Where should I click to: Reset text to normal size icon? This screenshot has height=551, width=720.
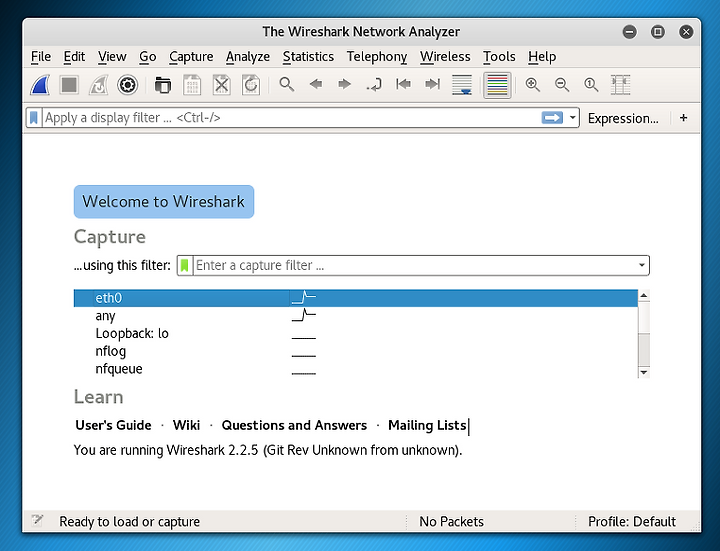(591, 84)
